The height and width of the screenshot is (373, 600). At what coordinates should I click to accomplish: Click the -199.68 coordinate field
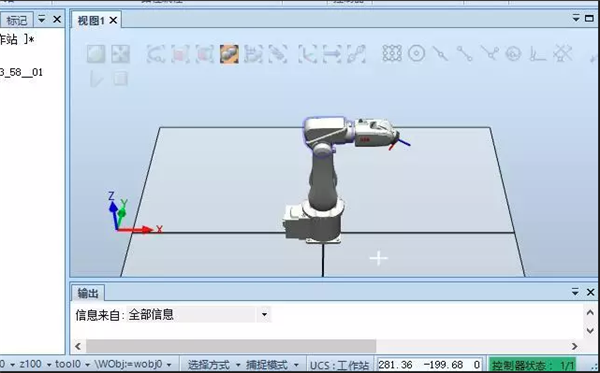443,365
